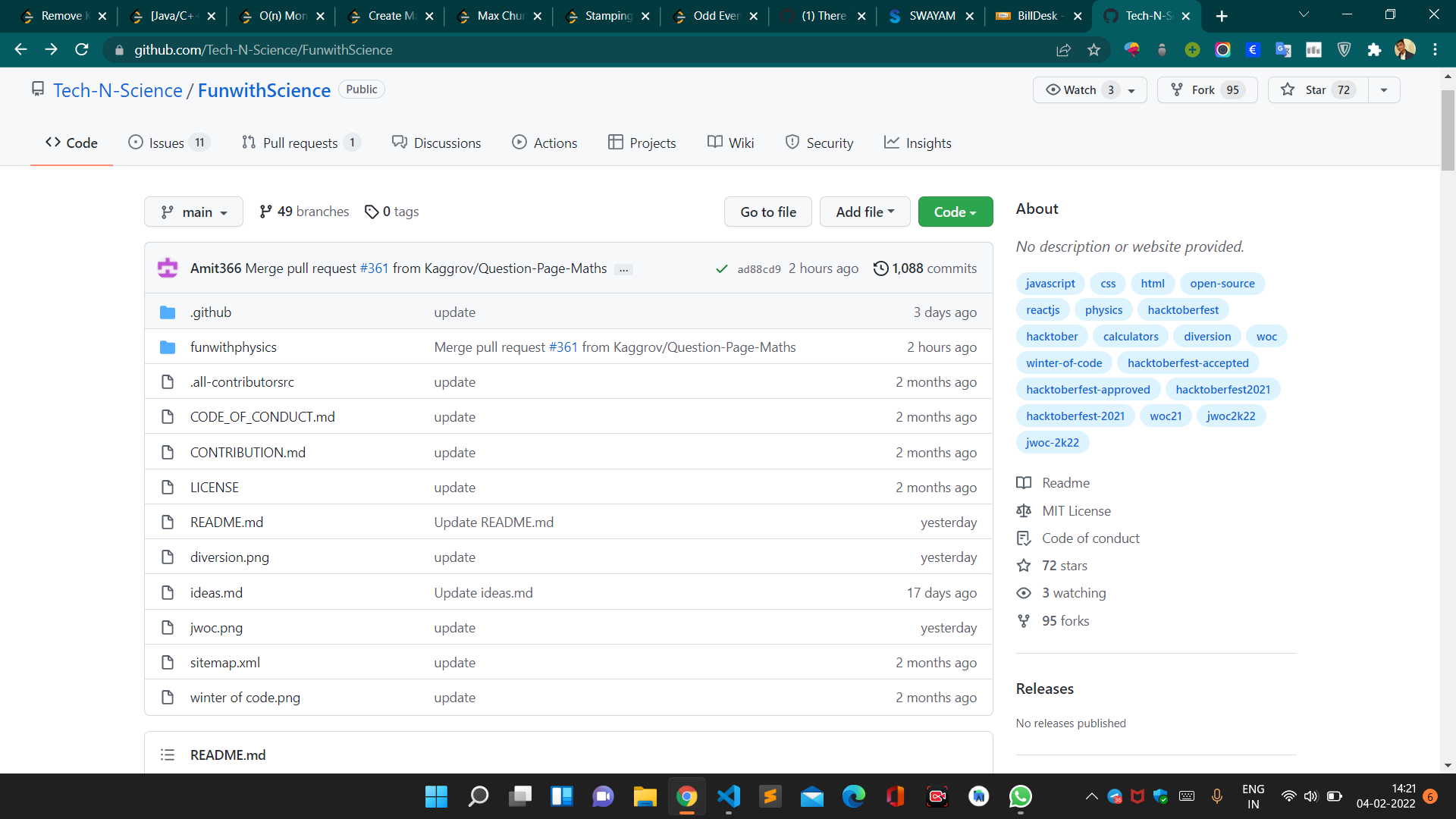Launch Visual Studio Code from taskbar
Screen dimensions: 1456x819
click(729, 796)
